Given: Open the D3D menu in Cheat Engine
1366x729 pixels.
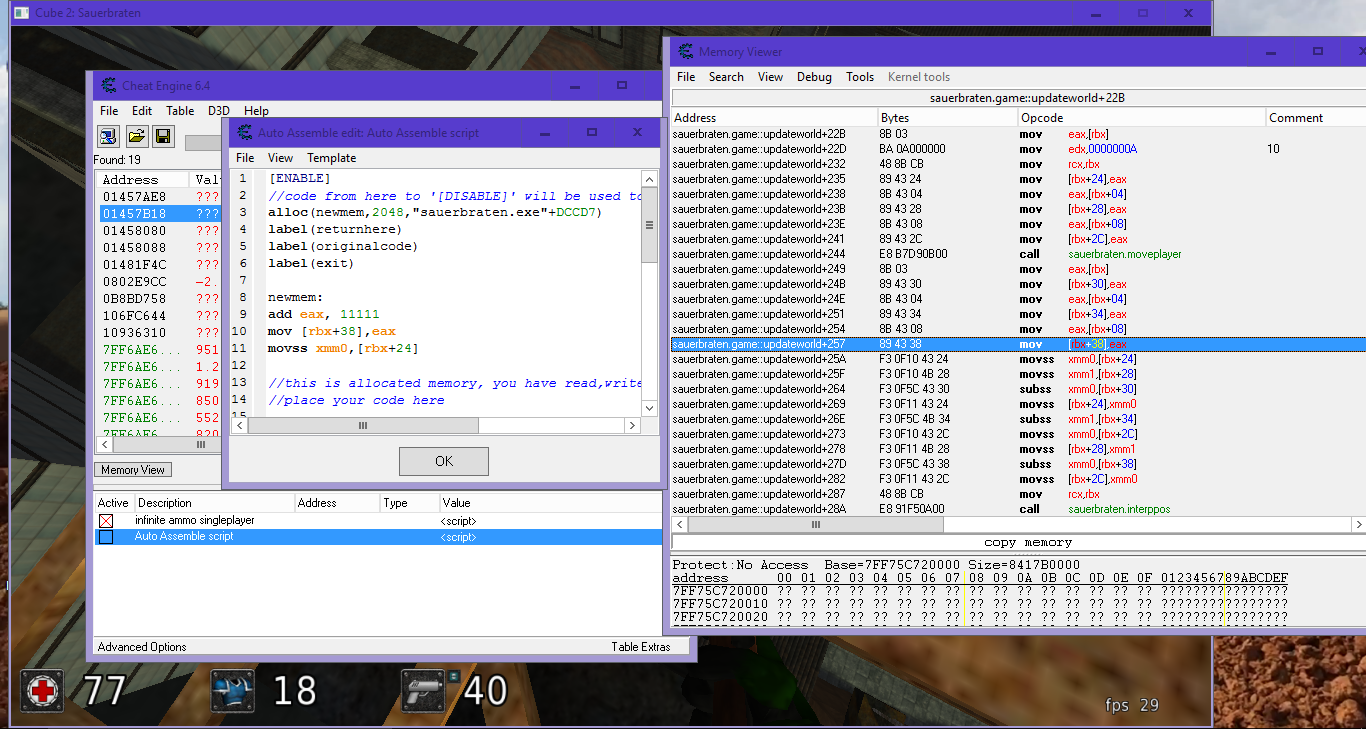Looking at the screenshot, I should 219,111.
